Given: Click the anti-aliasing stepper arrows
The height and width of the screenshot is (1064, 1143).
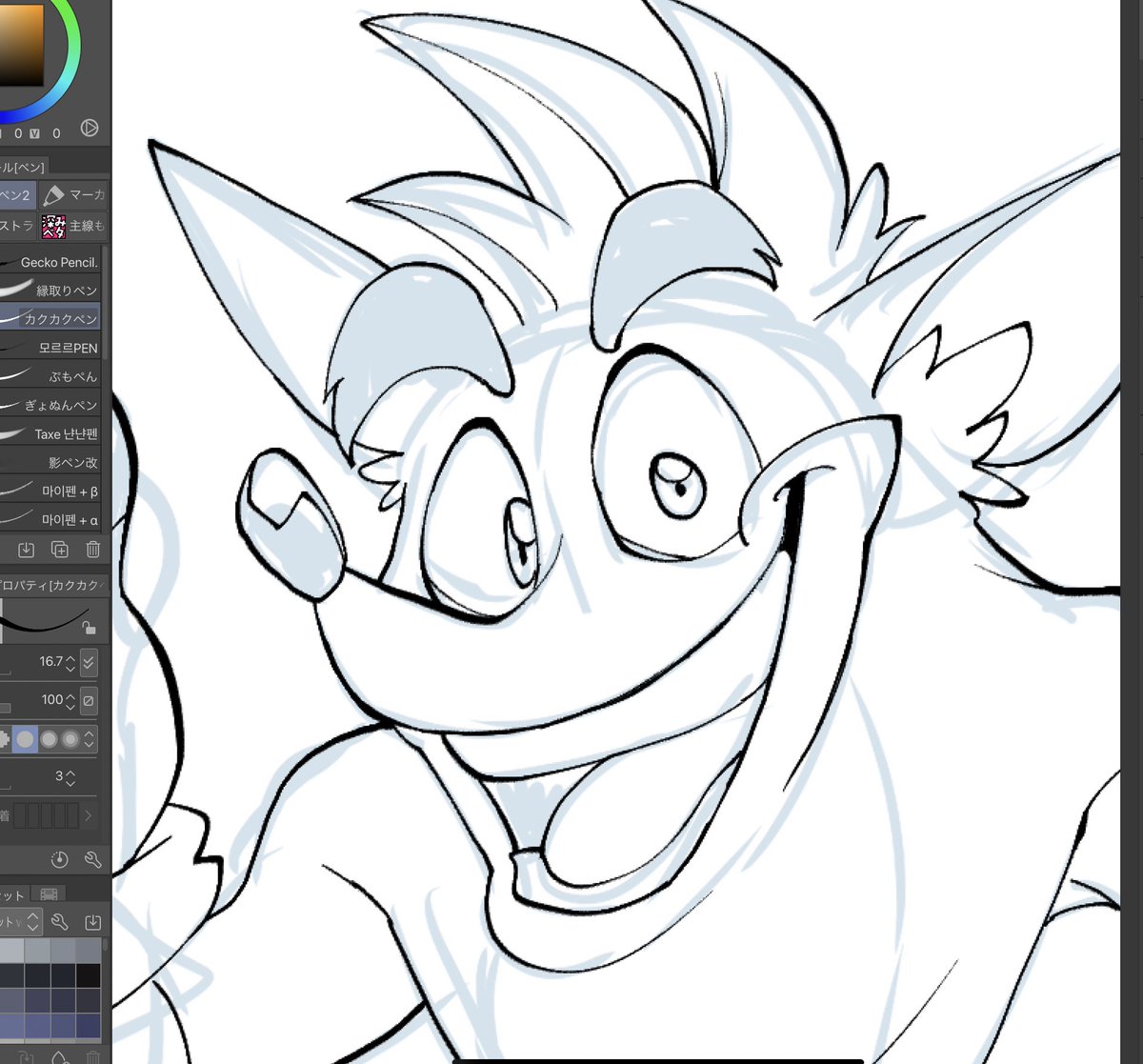Looking at the screenshot, I should click(x=90, y=739).
